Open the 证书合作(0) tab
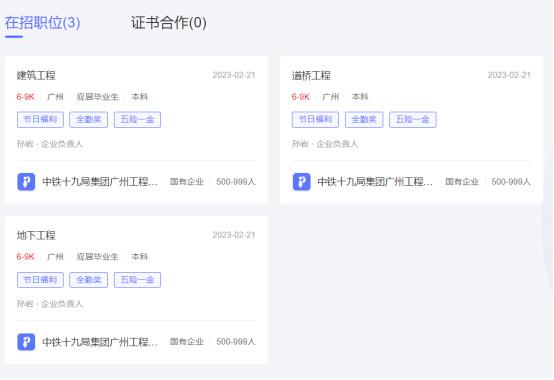554x380 pixels. click(x=169, y=23)
